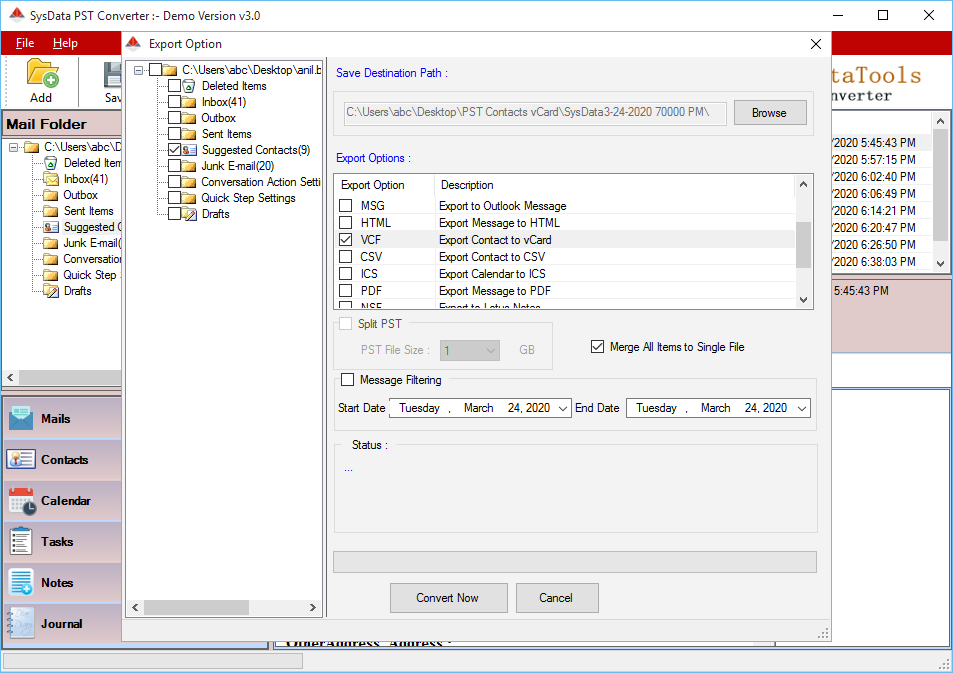Close the Export Option dialog

(x=816, y=44)
